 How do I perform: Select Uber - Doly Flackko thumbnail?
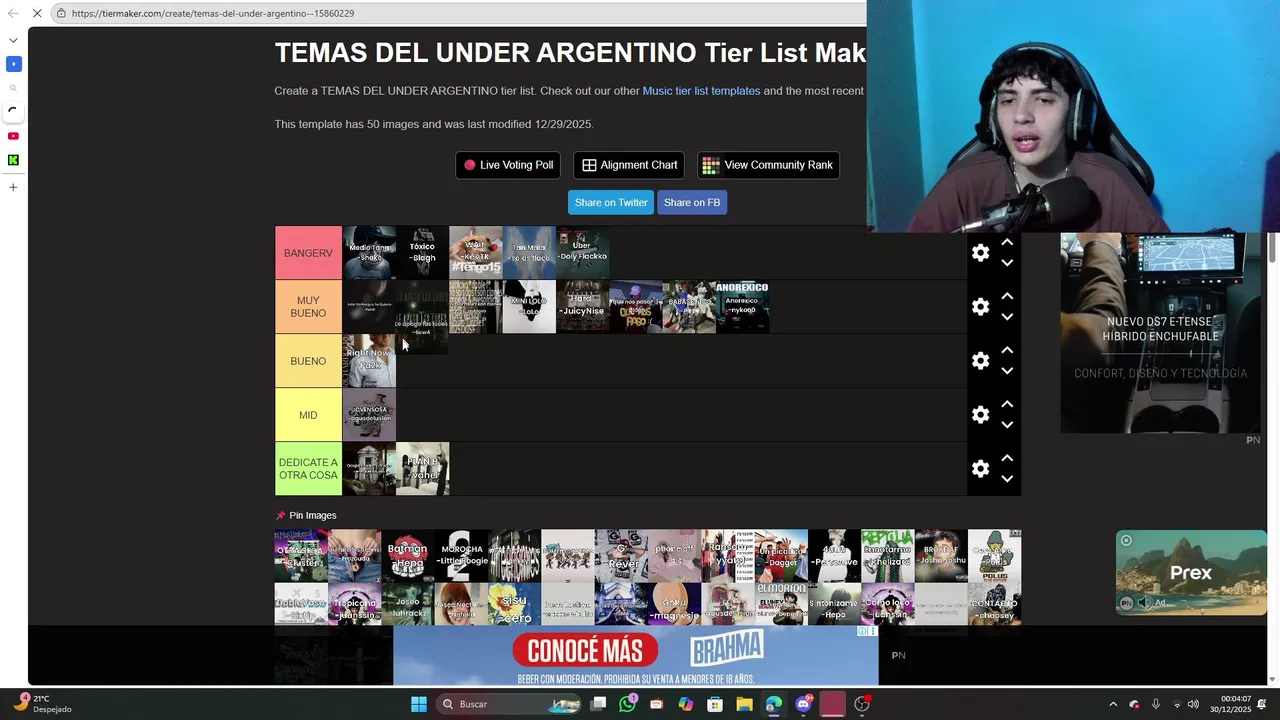[583, 253]
